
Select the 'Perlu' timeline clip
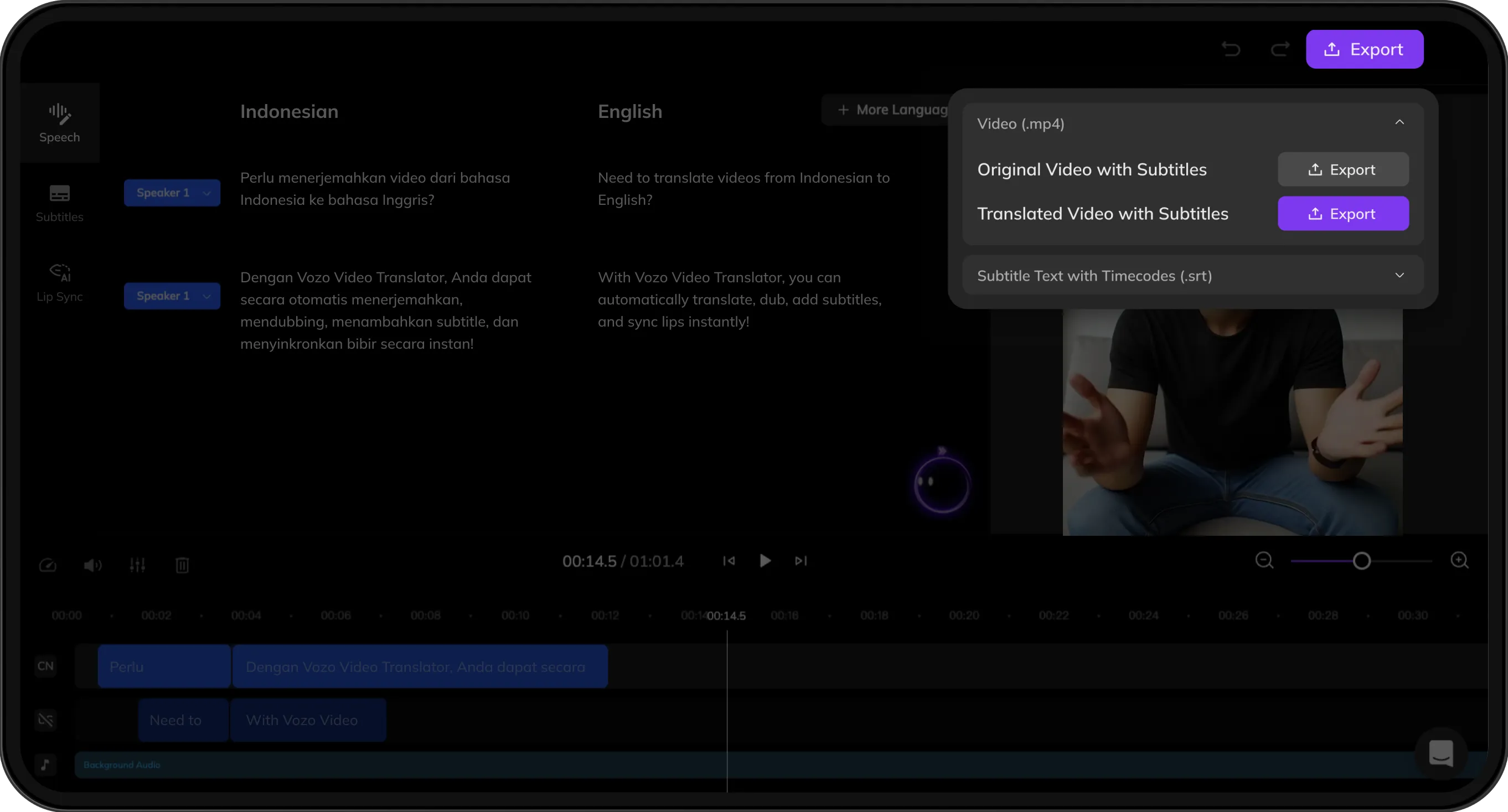[164, 666]
